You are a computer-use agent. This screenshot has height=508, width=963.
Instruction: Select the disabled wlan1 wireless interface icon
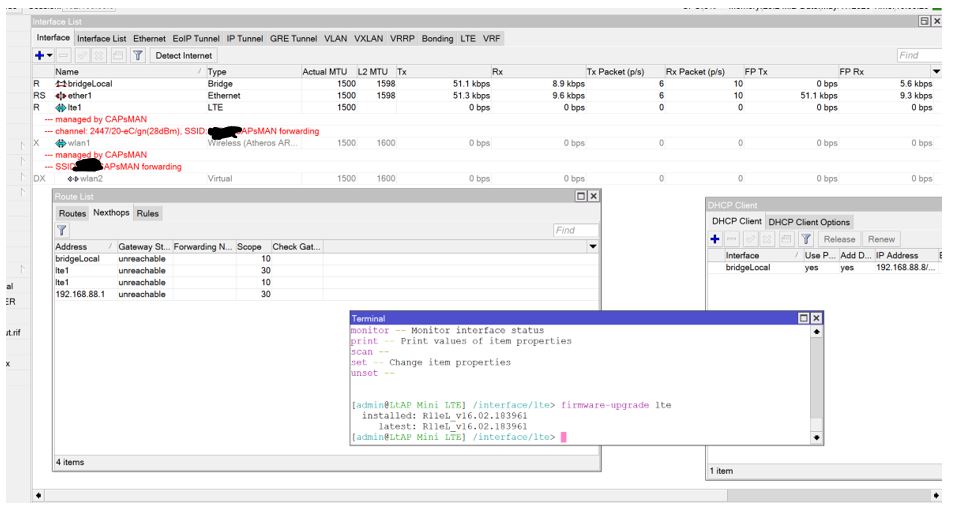(x=61, y=143)
